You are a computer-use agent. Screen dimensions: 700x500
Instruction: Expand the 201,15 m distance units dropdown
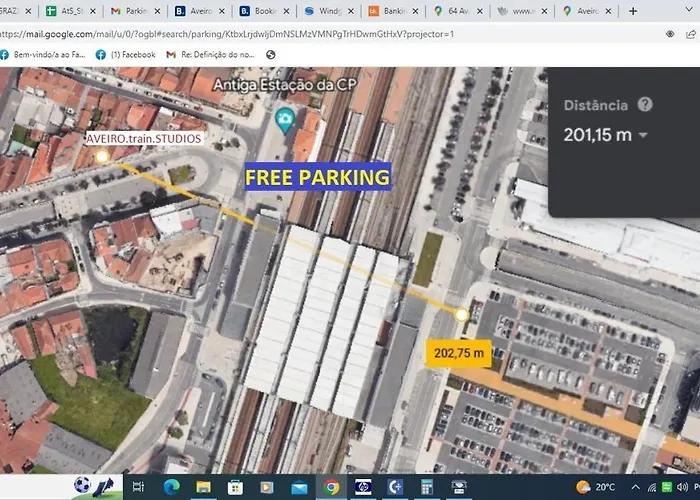pyautogui.click(x=643, y=135)
